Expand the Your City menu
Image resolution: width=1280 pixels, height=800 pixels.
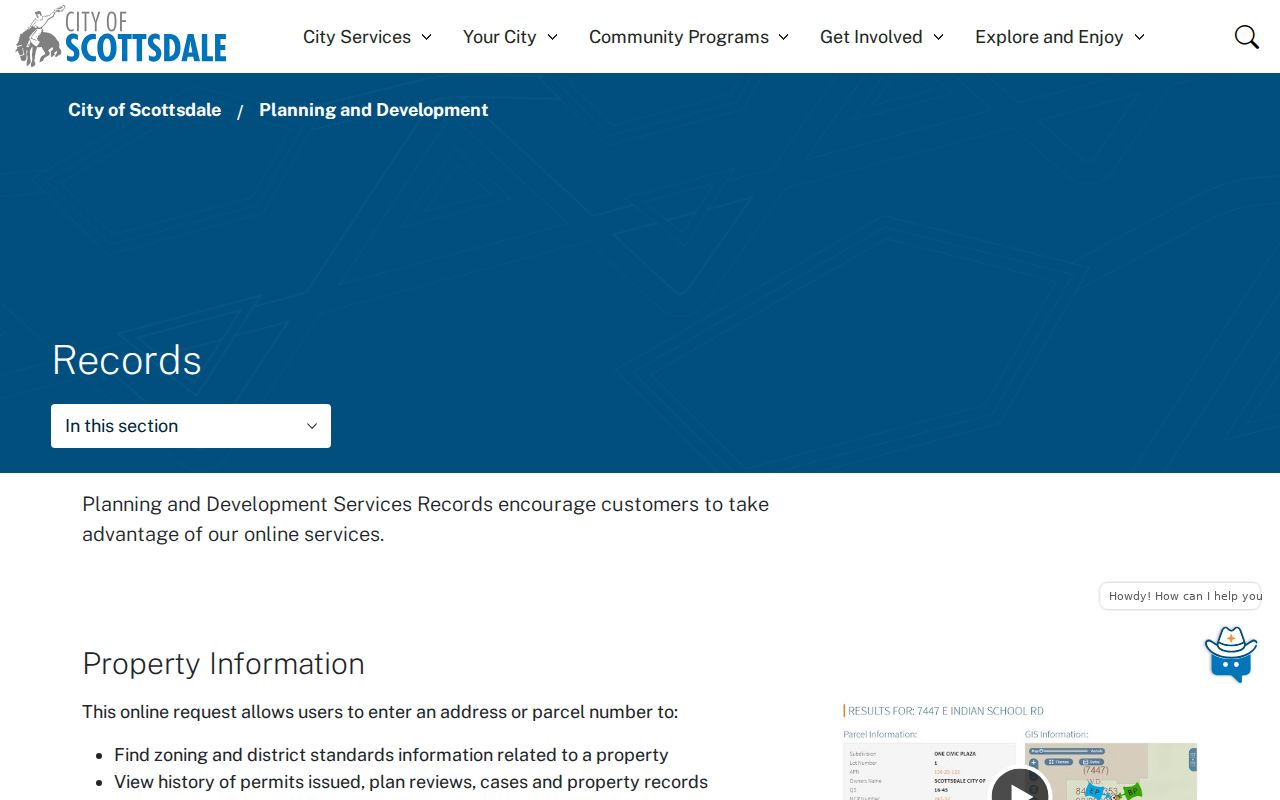point(510,37)
